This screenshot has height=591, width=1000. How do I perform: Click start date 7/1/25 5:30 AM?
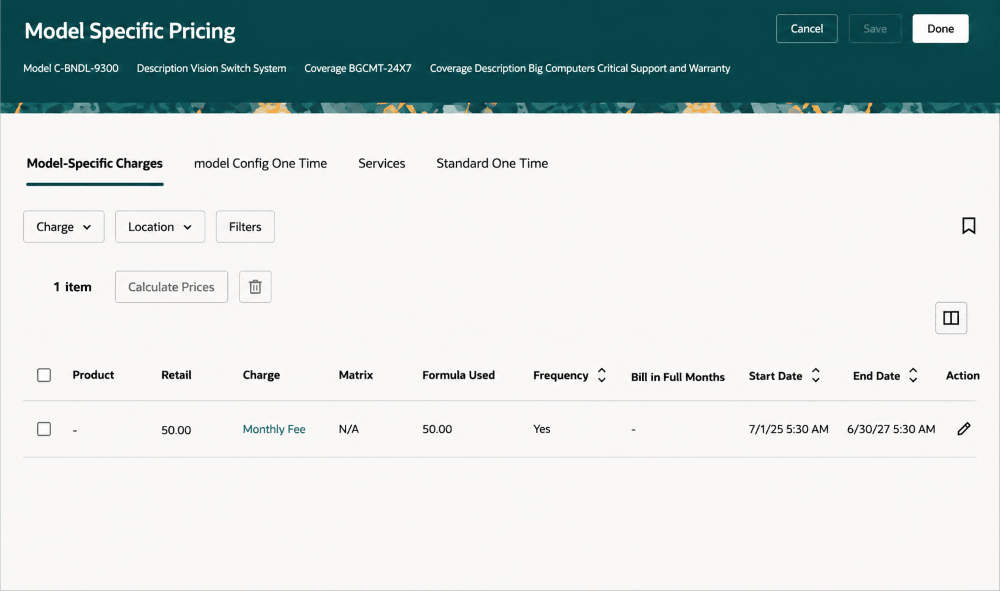(789, 429)
